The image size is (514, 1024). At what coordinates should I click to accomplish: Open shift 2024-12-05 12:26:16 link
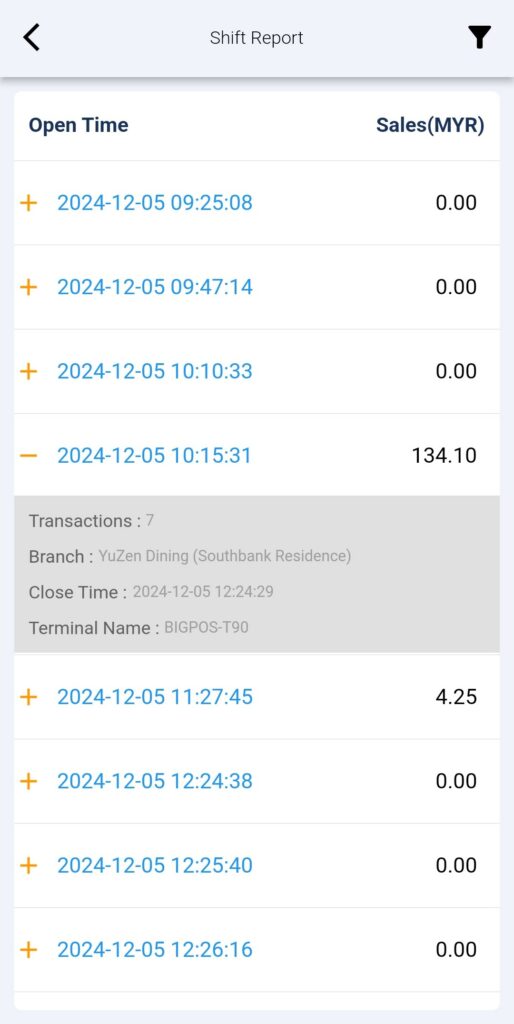(155, 950)
